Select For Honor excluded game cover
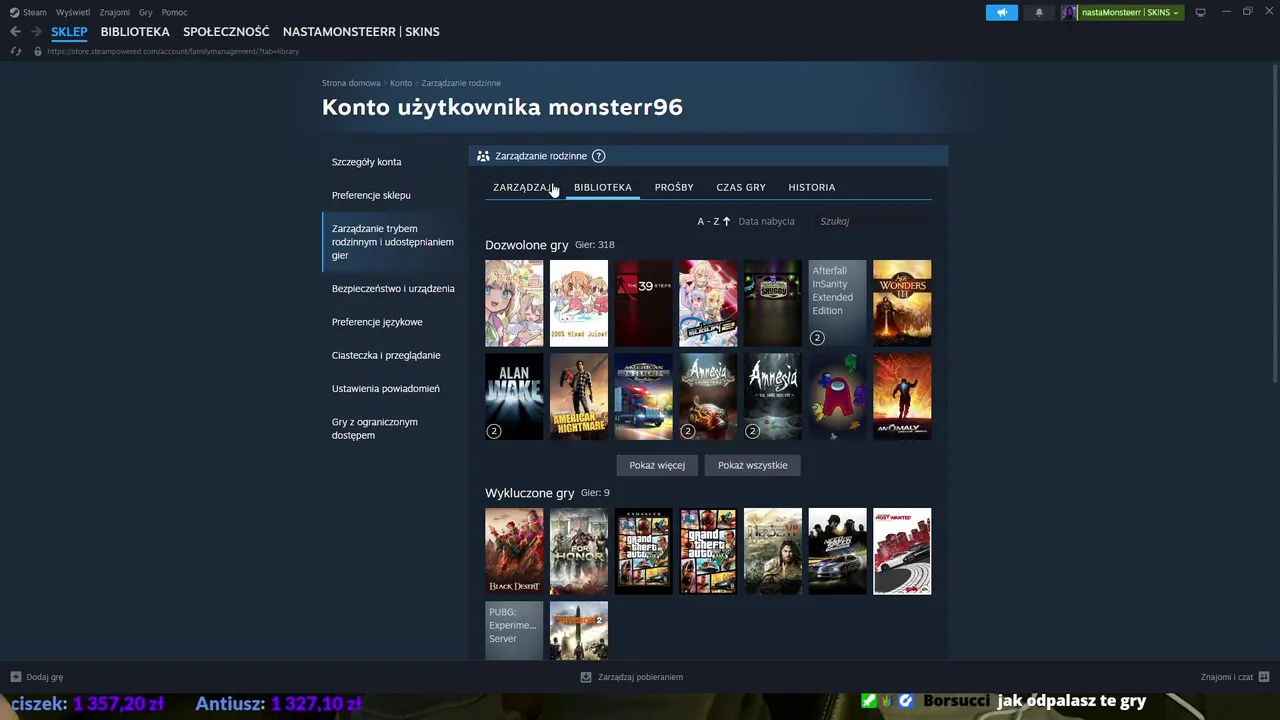This screenshot has width=1280, height=720. tap(579, 551)
